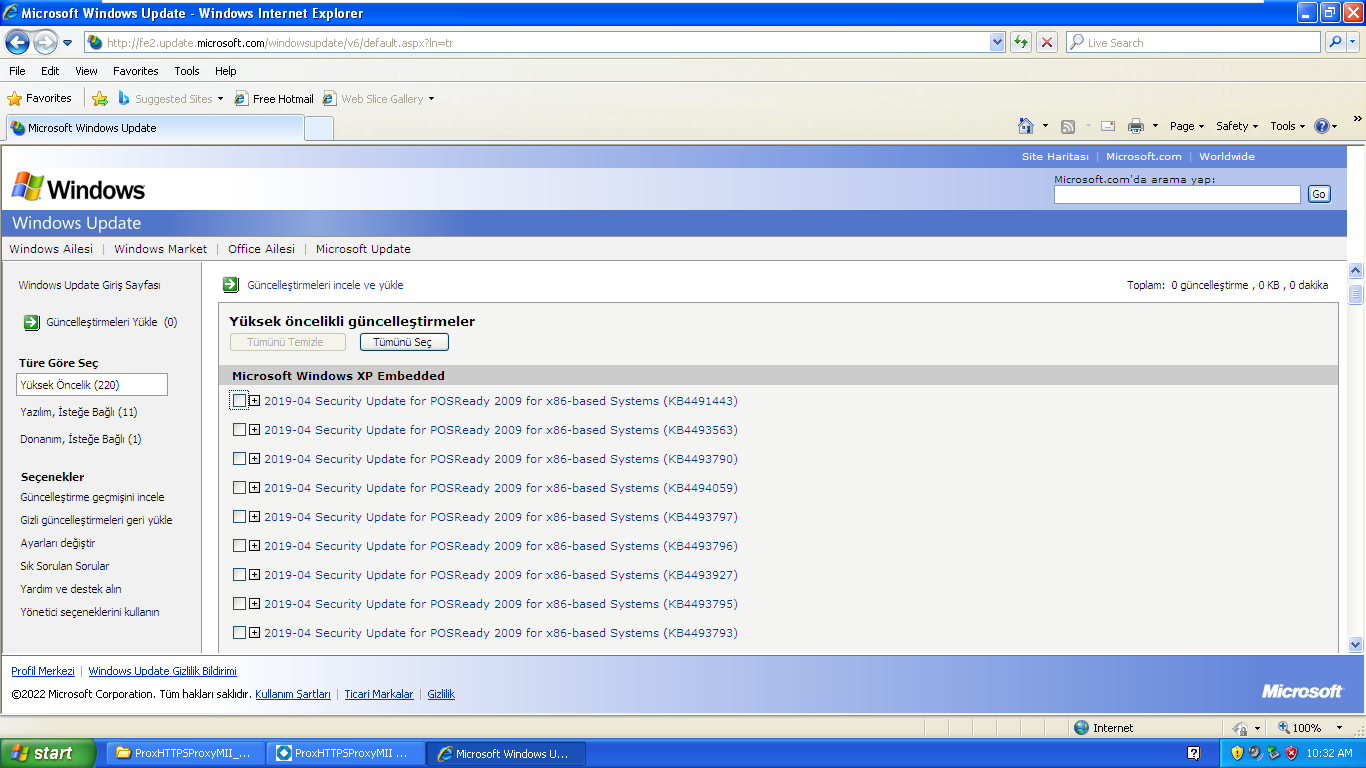Check the box for update KB4493563

[239, 430]
